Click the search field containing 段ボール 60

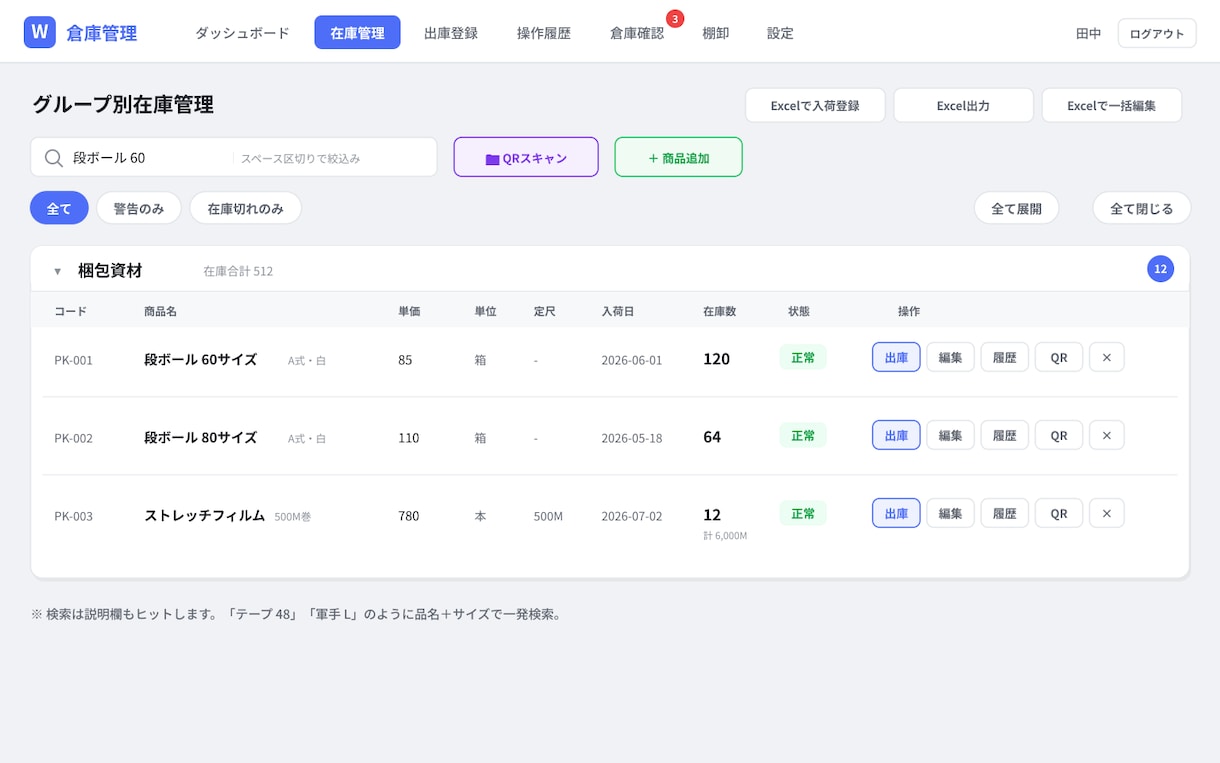[x=234, y=157]
